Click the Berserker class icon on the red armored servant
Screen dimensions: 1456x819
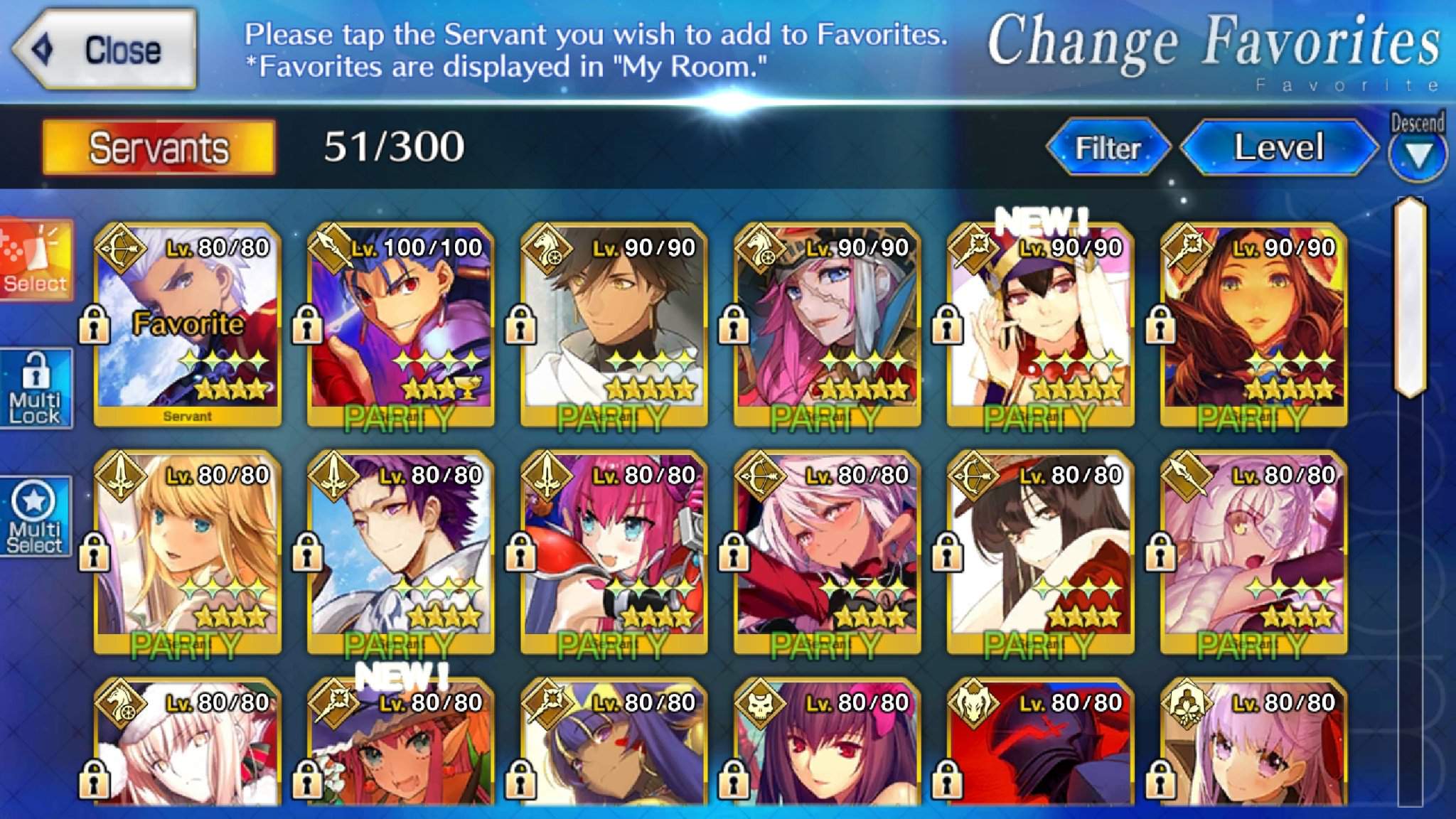pos(973,704)
